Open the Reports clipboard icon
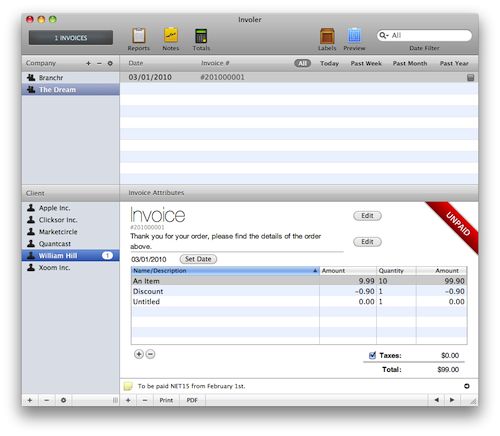 pyautogui.click(x=139, y=36)
